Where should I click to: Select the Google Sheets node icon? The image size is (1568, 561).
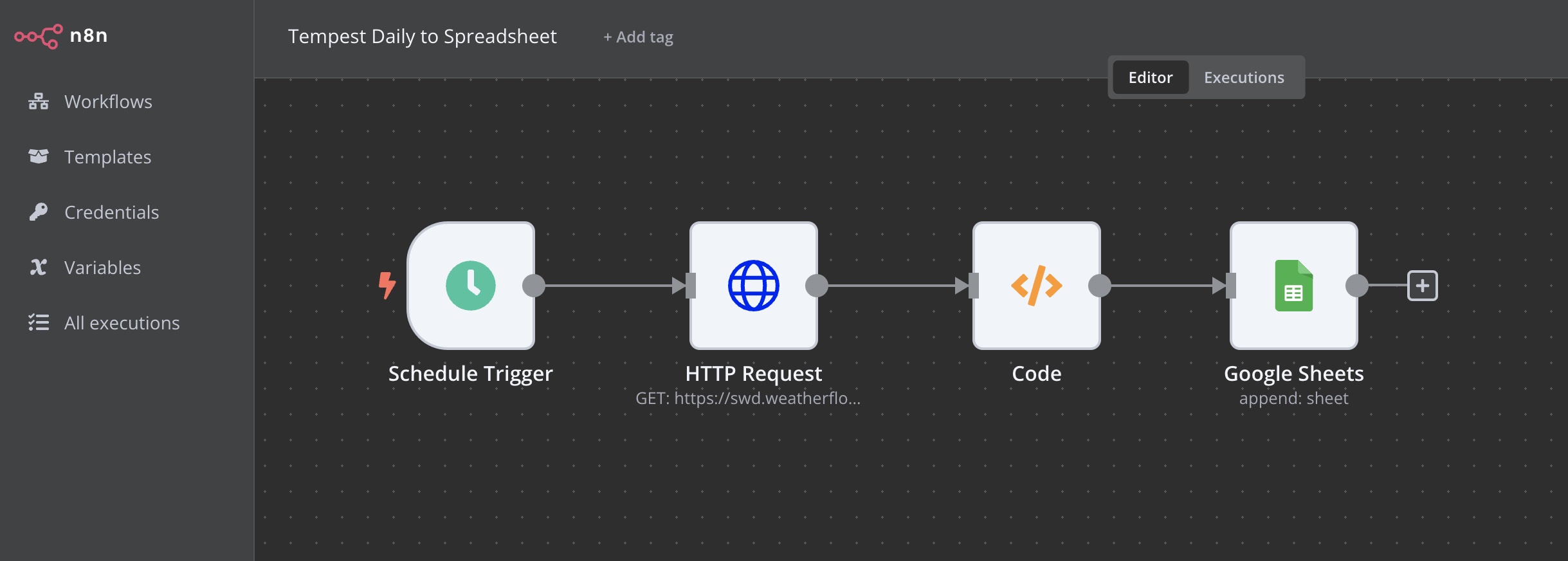[x=1294, y=286]
